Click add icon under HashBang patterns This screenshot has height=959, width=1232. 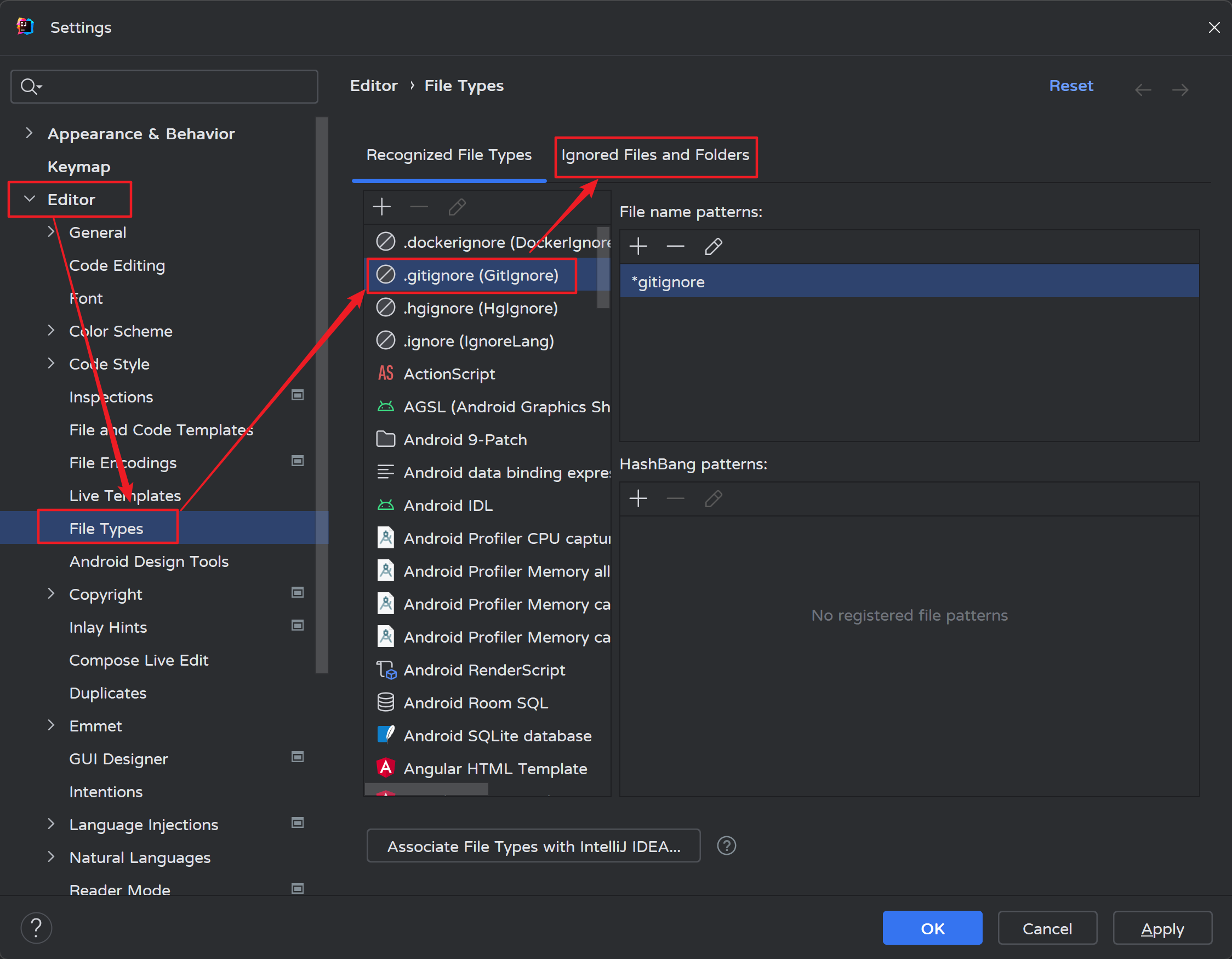point(638,498)
